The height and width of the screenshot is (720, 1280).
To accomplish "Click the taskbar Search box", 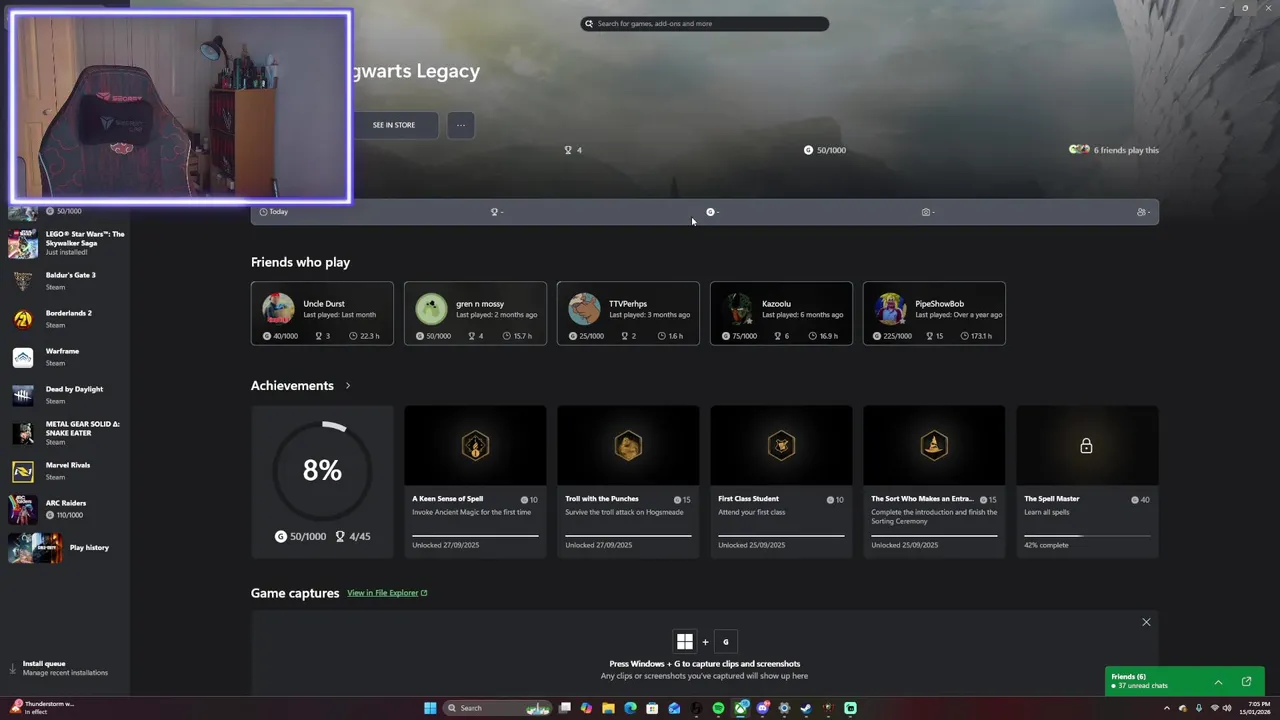I will pyautogui.click(x=498, y=708).
